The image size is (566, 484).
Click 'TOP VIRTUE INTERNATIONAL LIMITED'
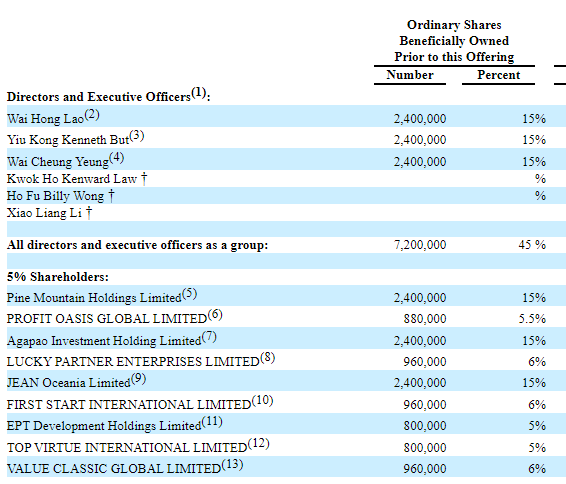(127, 448)
